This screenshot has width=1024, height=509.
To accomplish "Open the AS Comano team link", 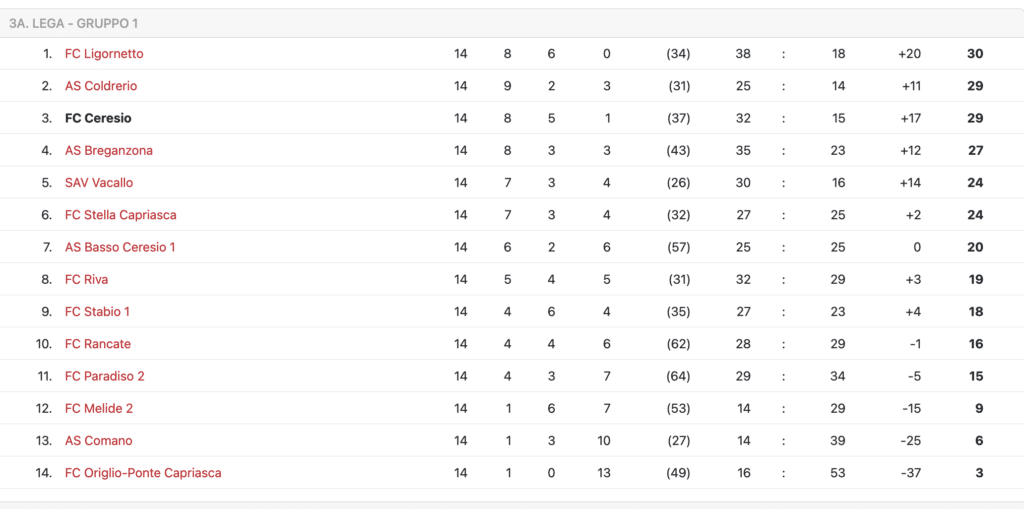I will pyautogui.click(x=99, y=441).
